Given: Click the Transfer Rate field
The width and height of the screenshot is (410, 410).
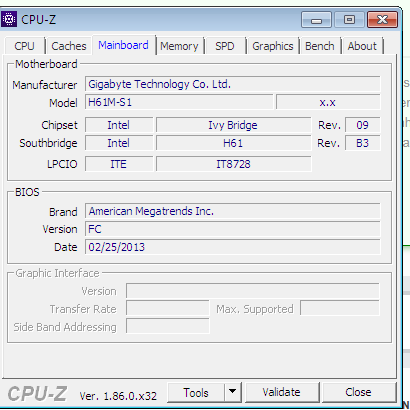Looking at the screenshot, I should click(168, 308).
